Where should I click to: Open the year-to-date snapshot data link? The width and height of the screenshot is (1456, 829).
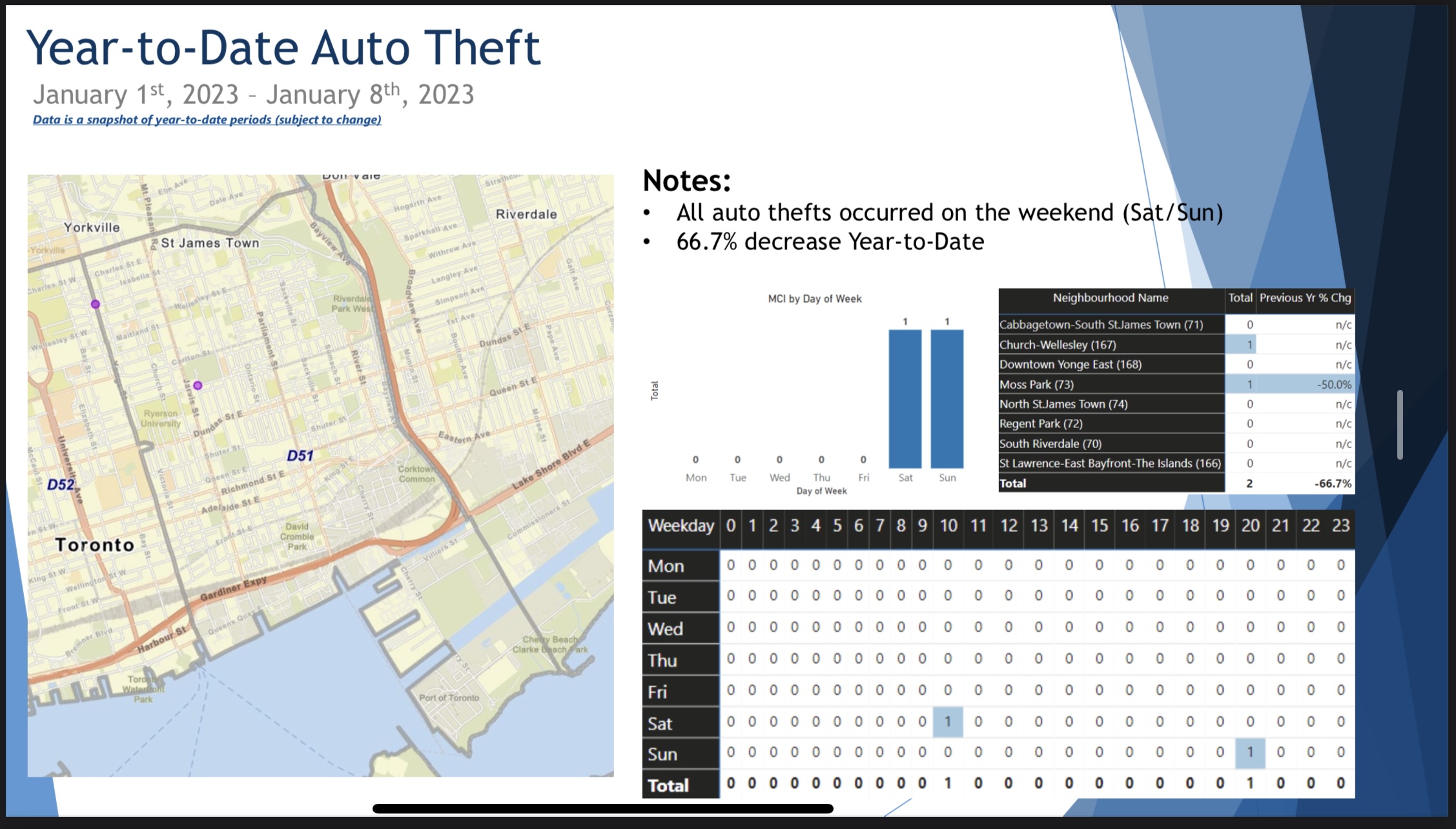click(x=207, y=119)
